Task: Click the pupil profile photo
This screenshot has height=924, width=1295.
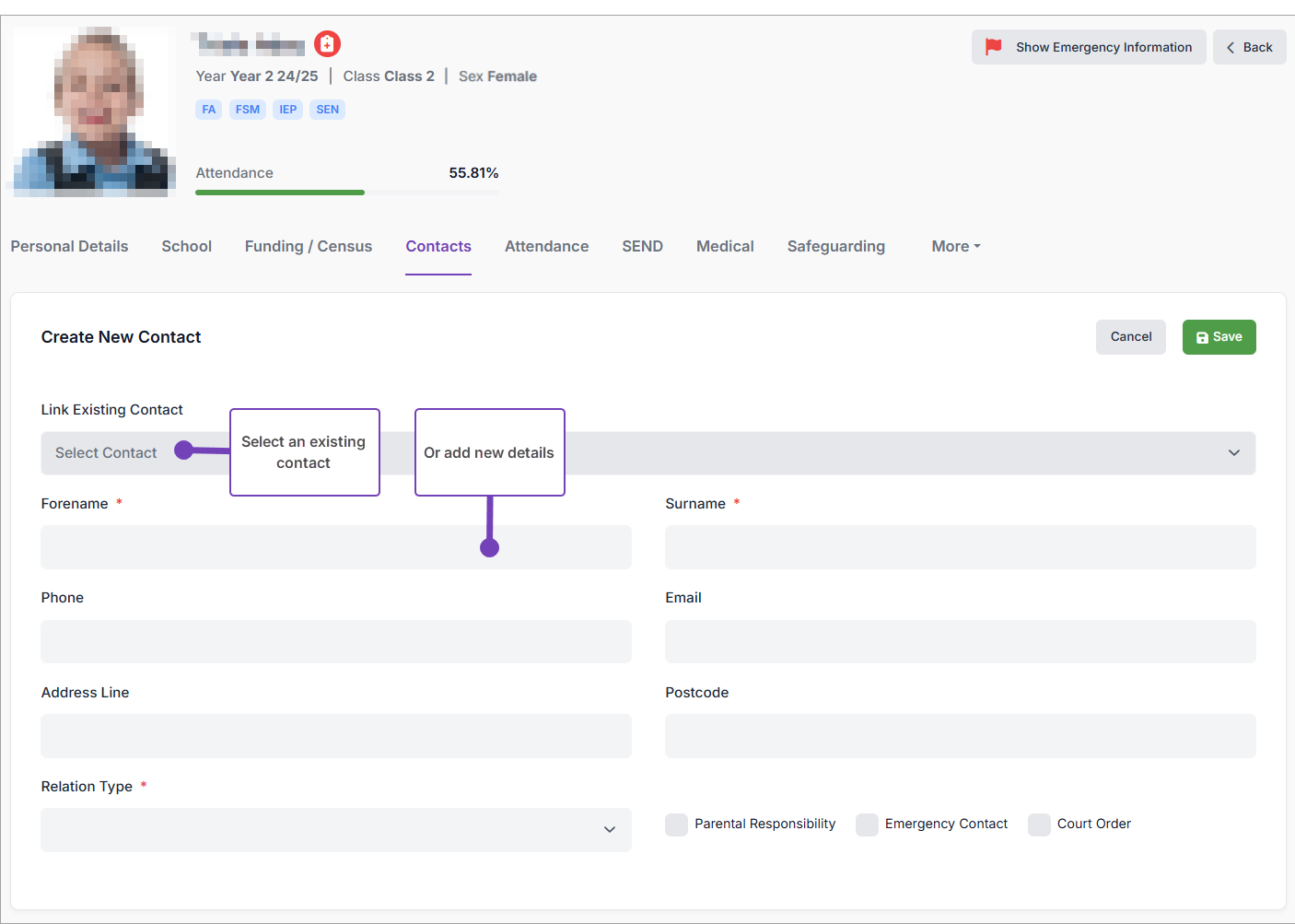Action: click(x=95, y=111)
